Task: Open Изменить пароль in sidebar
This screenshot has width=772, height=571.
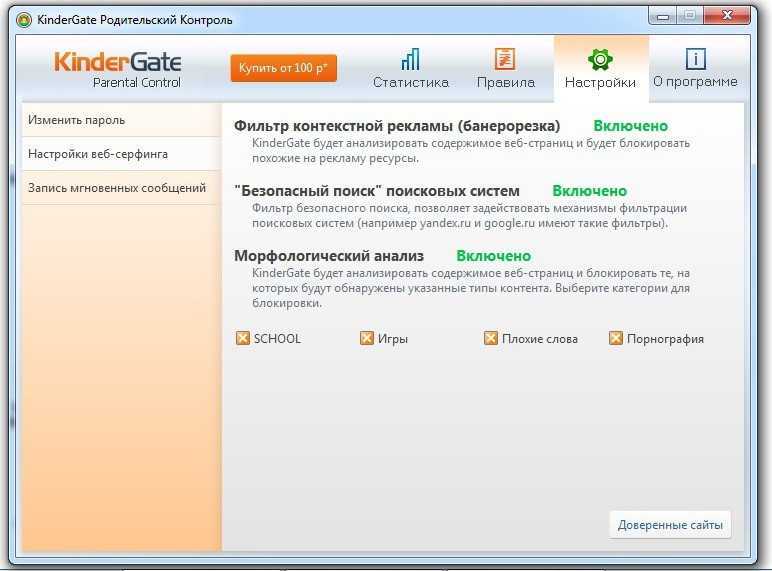Action: tap(121, 120)
